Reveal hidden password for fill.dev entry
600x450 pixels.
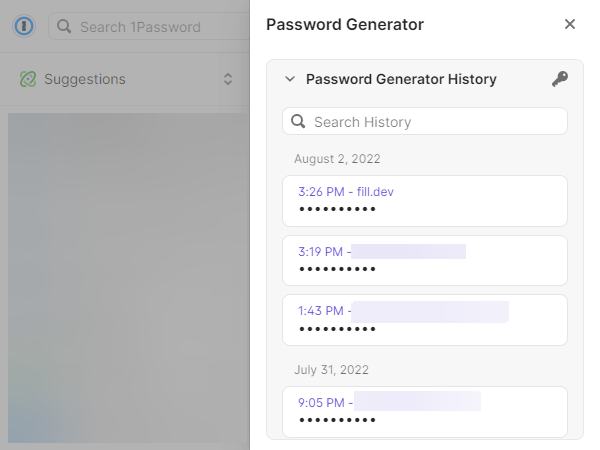tap(337, 209)
